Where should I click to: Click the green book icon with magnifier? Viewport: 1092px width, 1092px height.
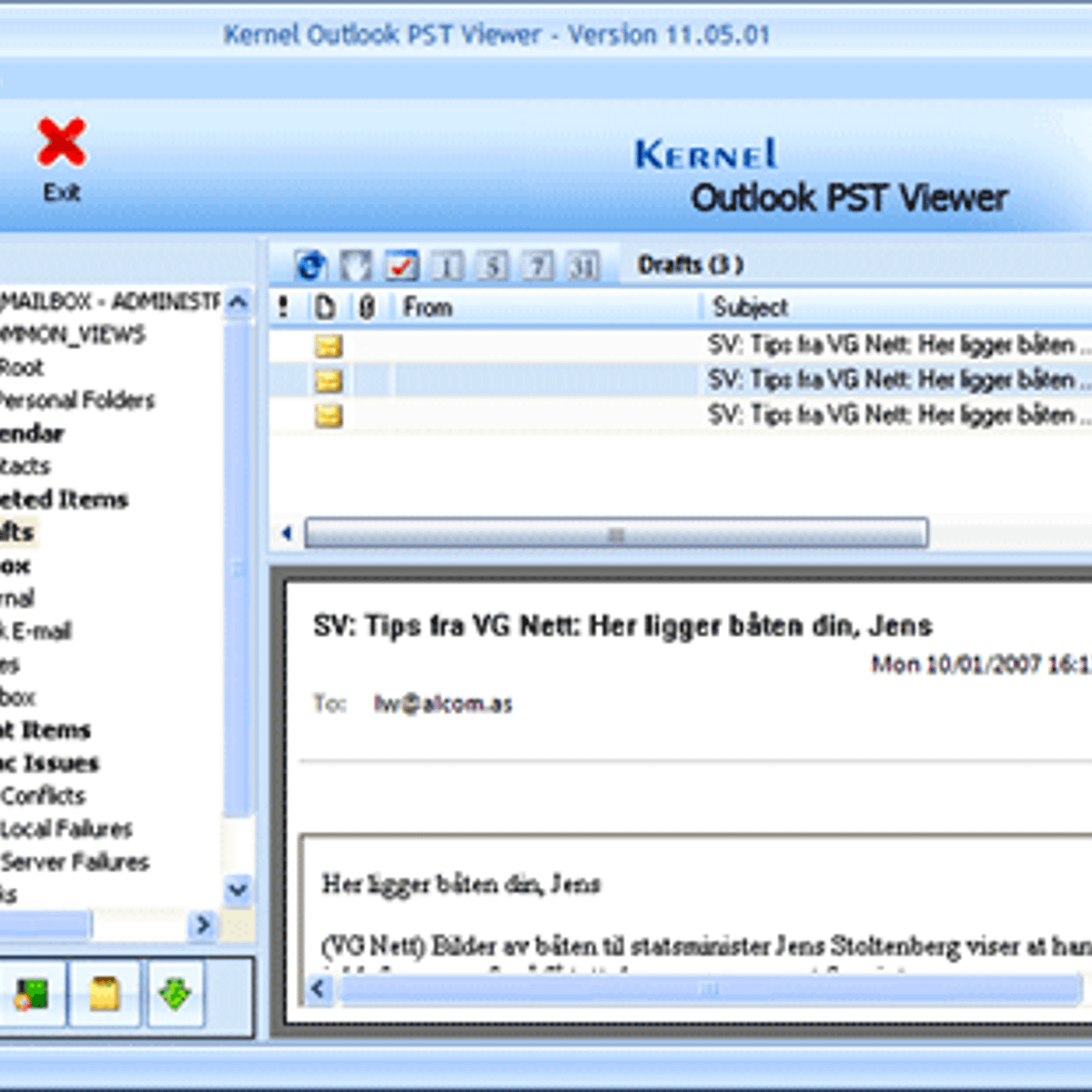pyautogui.click(x=32, y=994)
